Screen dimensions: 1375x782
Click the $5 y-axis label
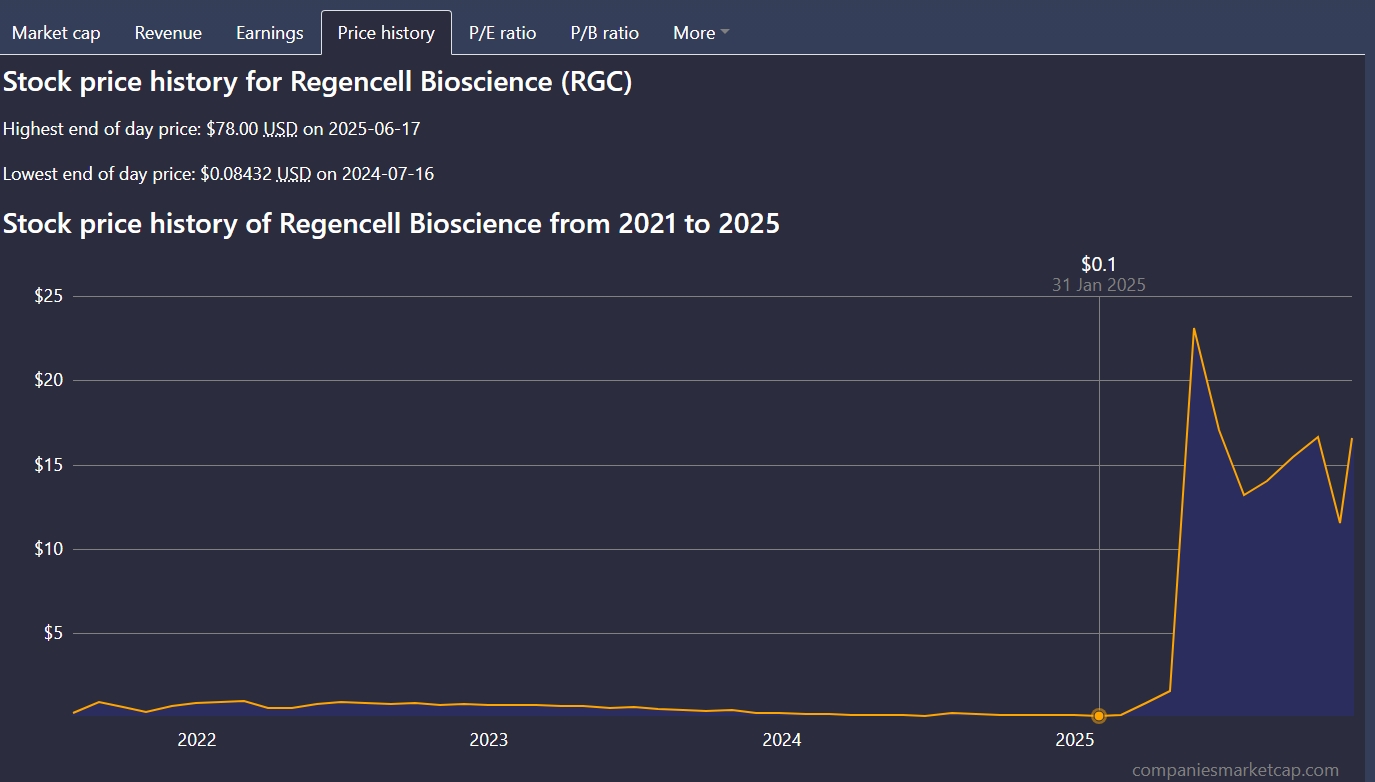pos(54,633)
